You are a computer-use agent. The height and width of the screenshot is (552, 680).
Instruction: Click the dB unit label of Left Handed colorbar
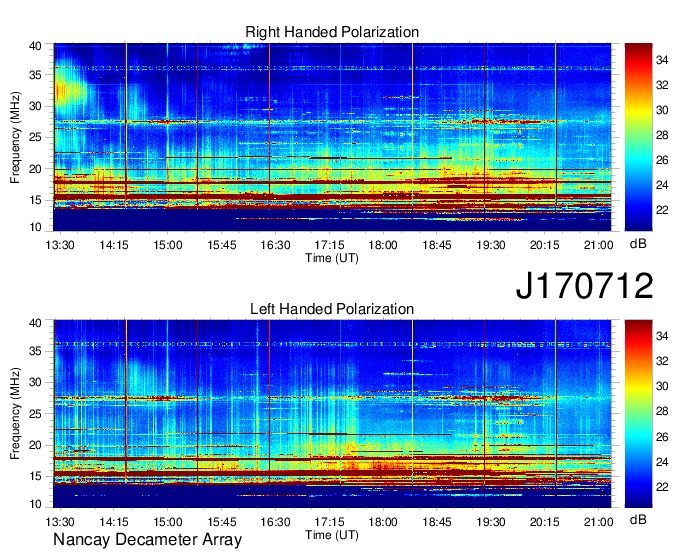[638, 520]
